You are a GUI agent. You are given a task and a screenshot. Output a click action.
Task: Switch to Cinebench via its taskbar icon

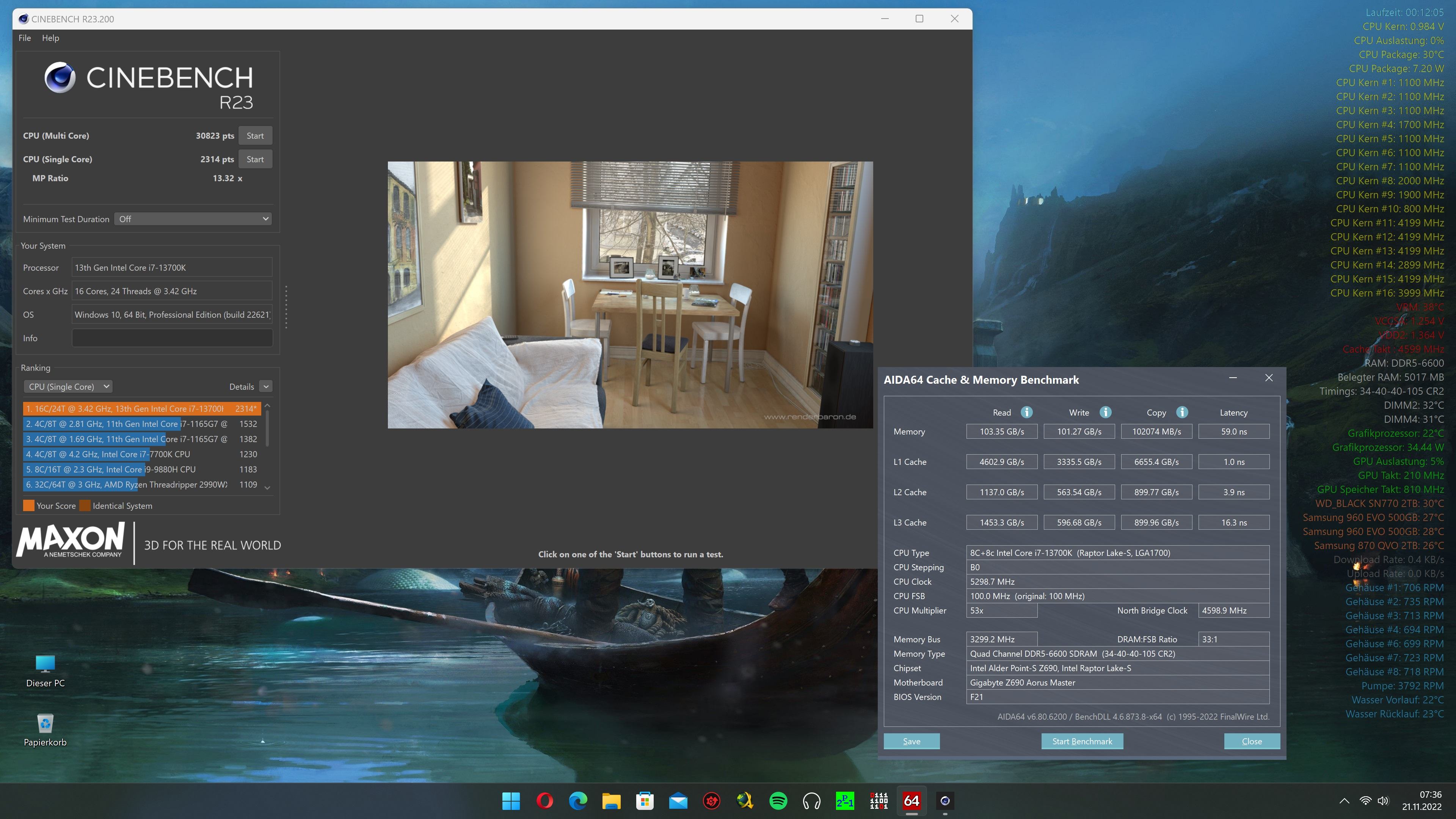(945, 800)
